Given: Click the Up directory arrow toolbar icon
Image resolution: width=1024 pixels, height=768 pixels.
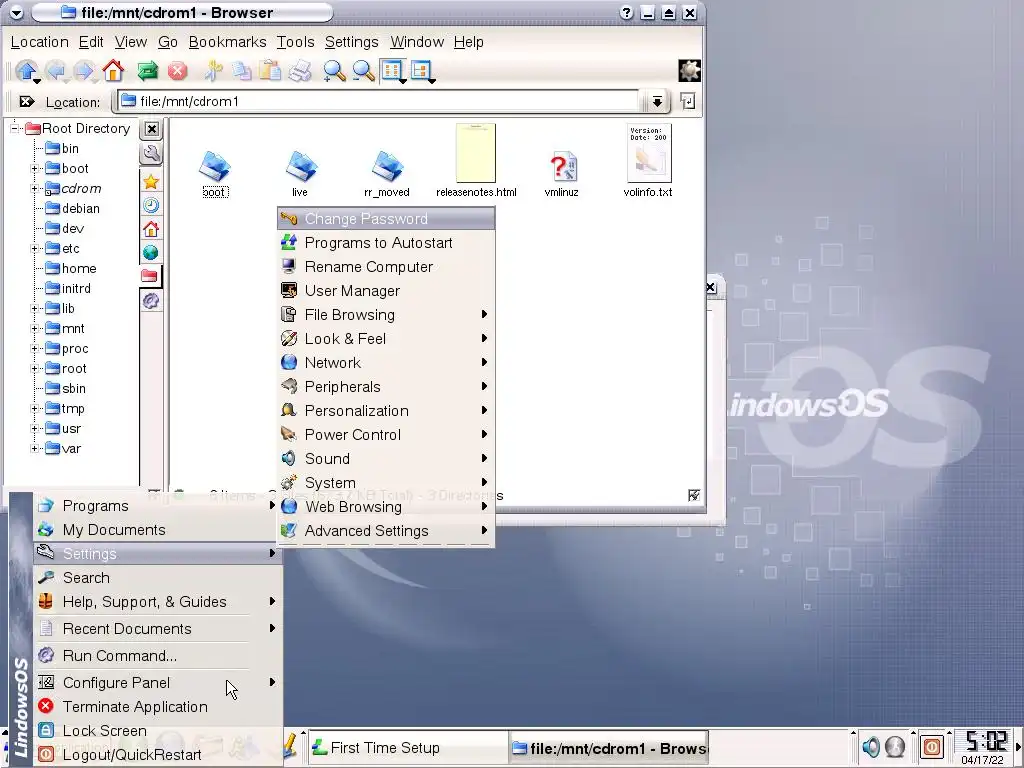Looking at the screenshot, I should pos(26,71).
